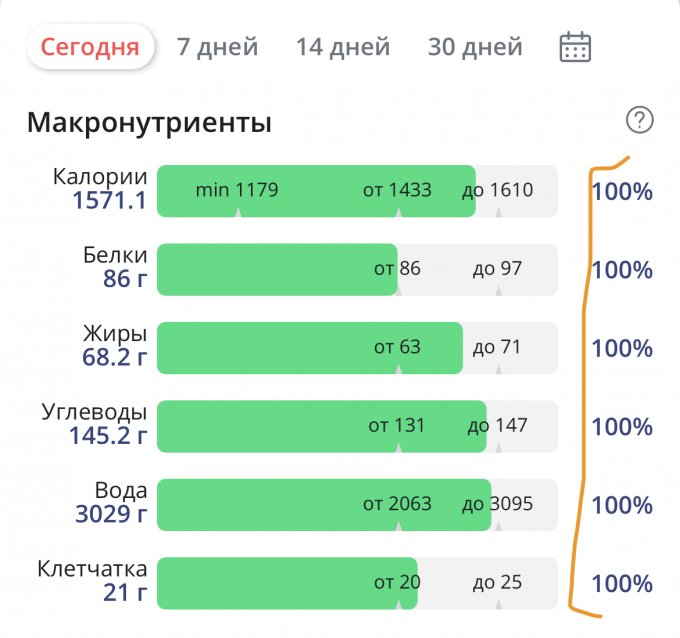Click the question mark help icon
This screenshot has height=638, width=680.
(639, 121)
